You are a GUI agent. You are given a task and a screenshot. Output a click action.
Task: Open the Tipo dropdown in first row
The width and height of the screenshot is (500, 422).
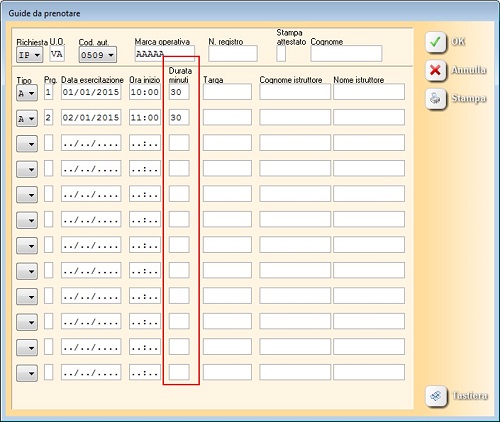pyautogui.click(x=27, y=93)
